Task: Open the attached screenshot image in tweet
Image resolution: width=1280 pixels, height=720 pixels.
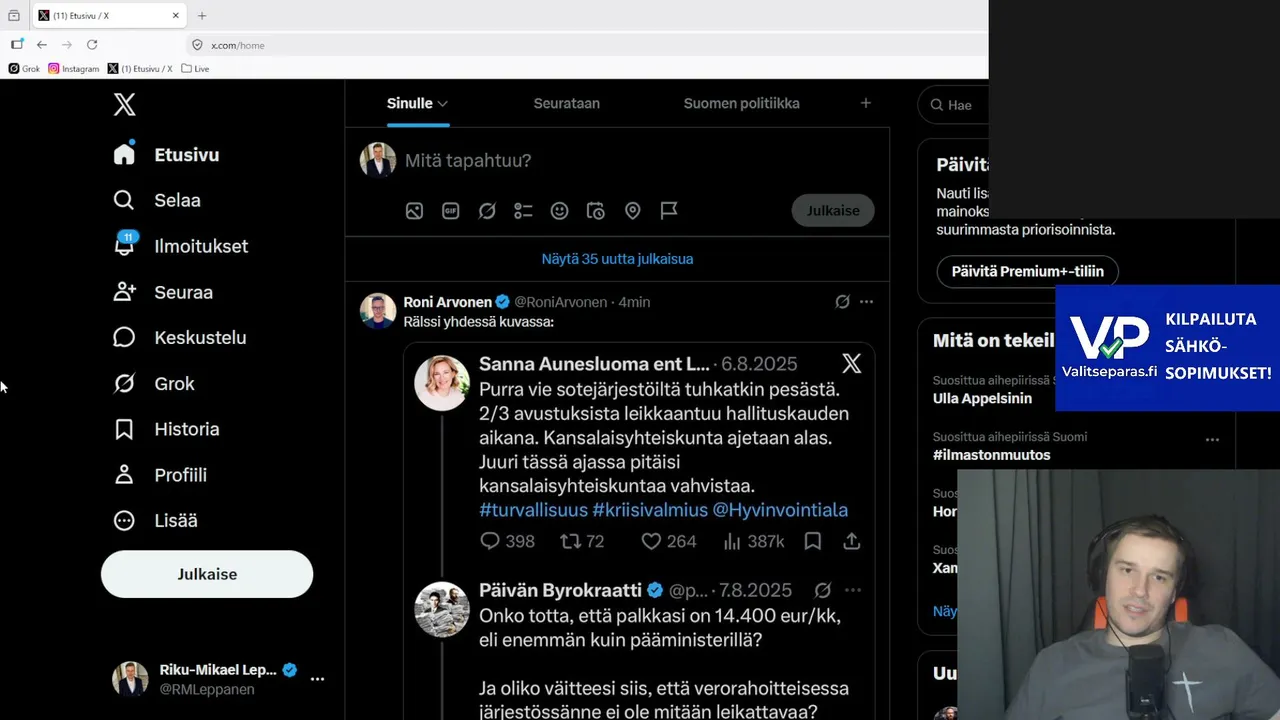Action: click(x=639, y=531)
